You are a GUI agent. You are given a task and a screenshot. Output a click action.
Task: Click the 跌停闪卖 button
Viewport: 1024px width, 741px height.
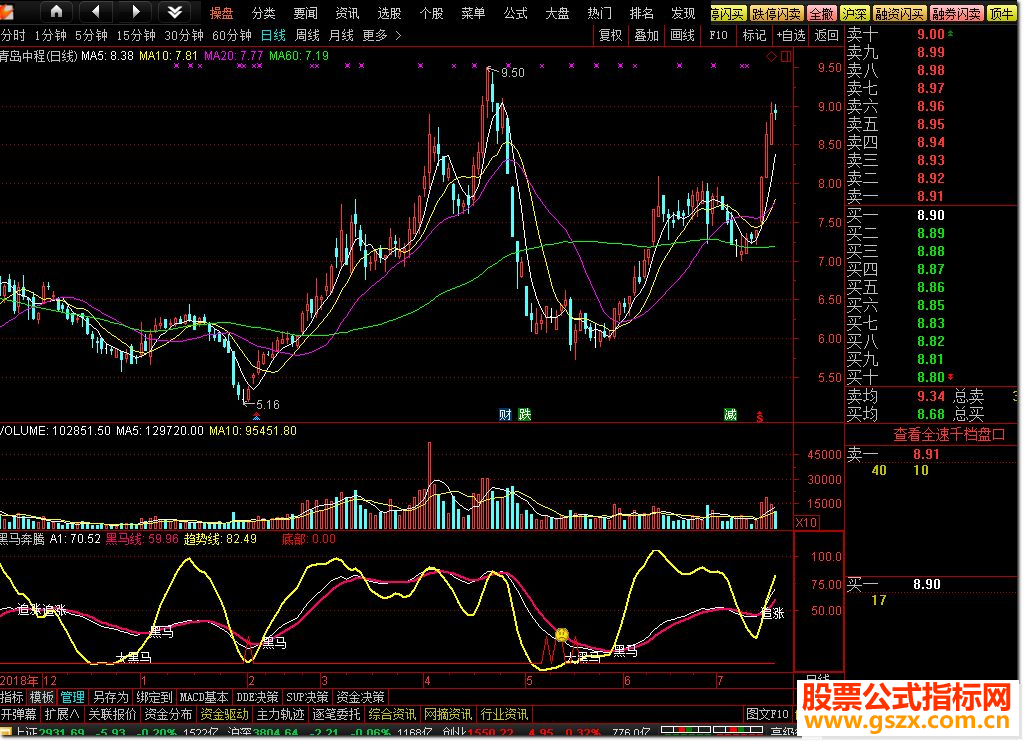(776, 14)
